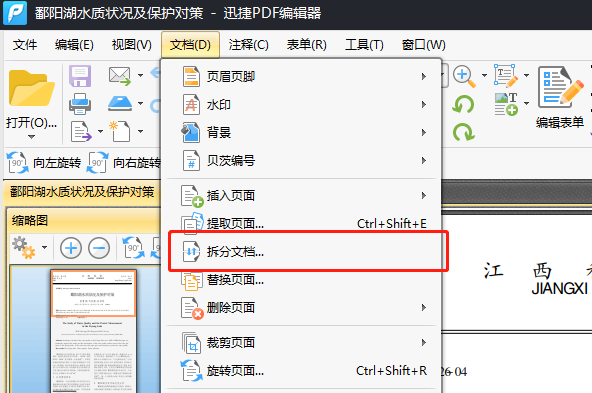The height and width of the screenshot is (393, 592).
Task: Open the zoom magnifier dropdown arrow
Action: pos(484,76)
